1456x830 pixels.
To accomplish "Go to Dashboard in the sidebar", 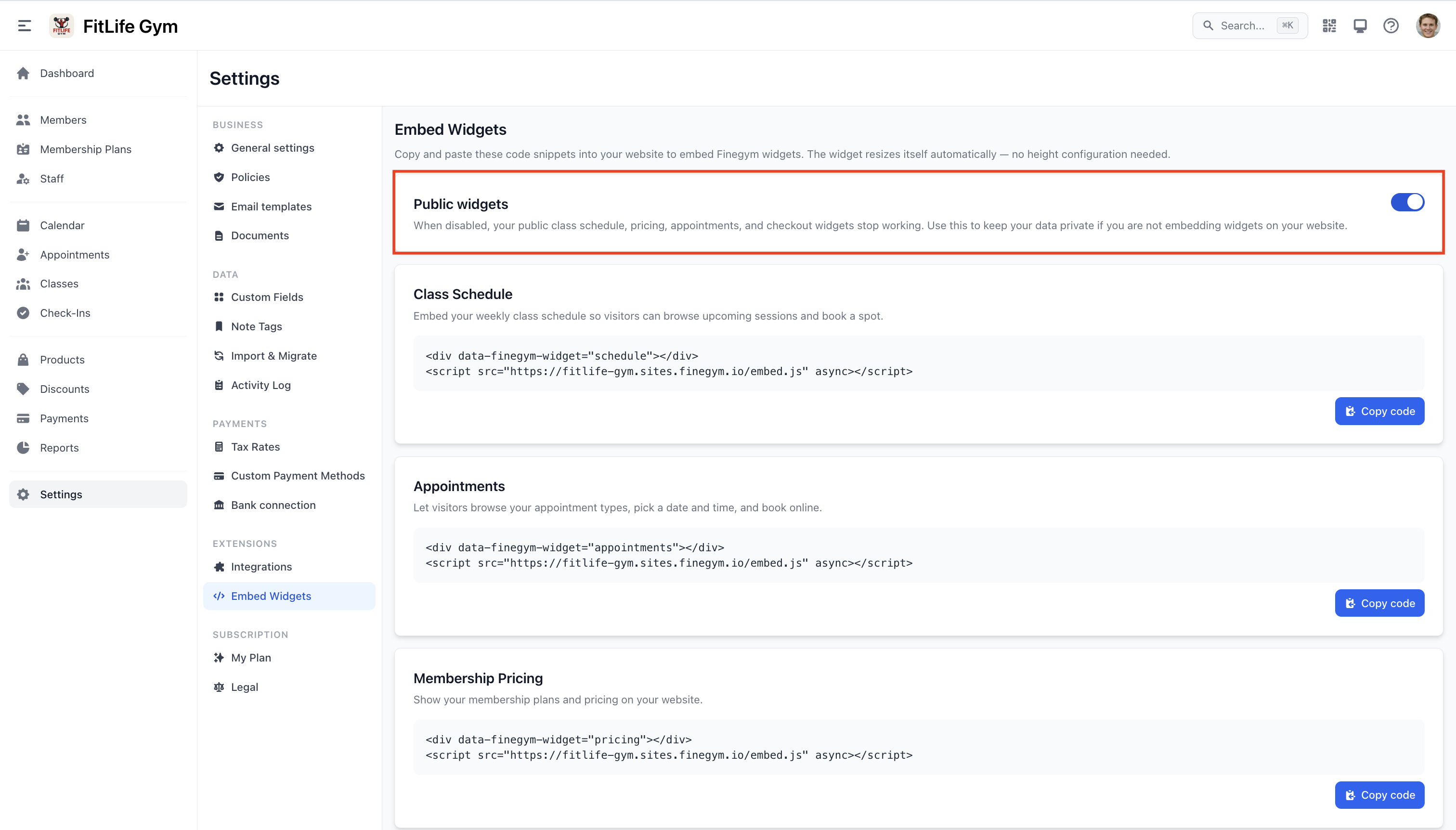I will [x=98, y=73].
